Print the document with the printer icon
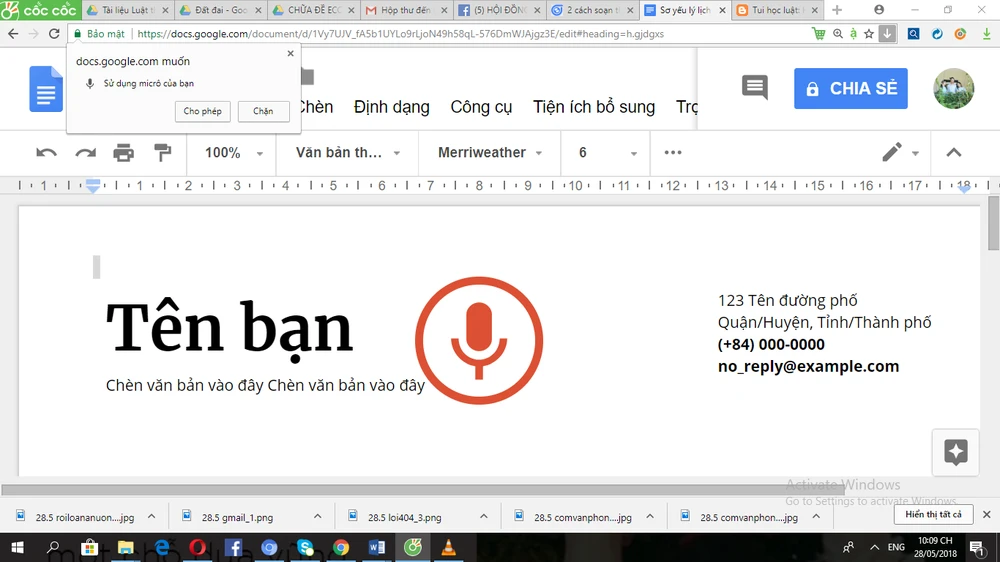 (x=123, y=153)
